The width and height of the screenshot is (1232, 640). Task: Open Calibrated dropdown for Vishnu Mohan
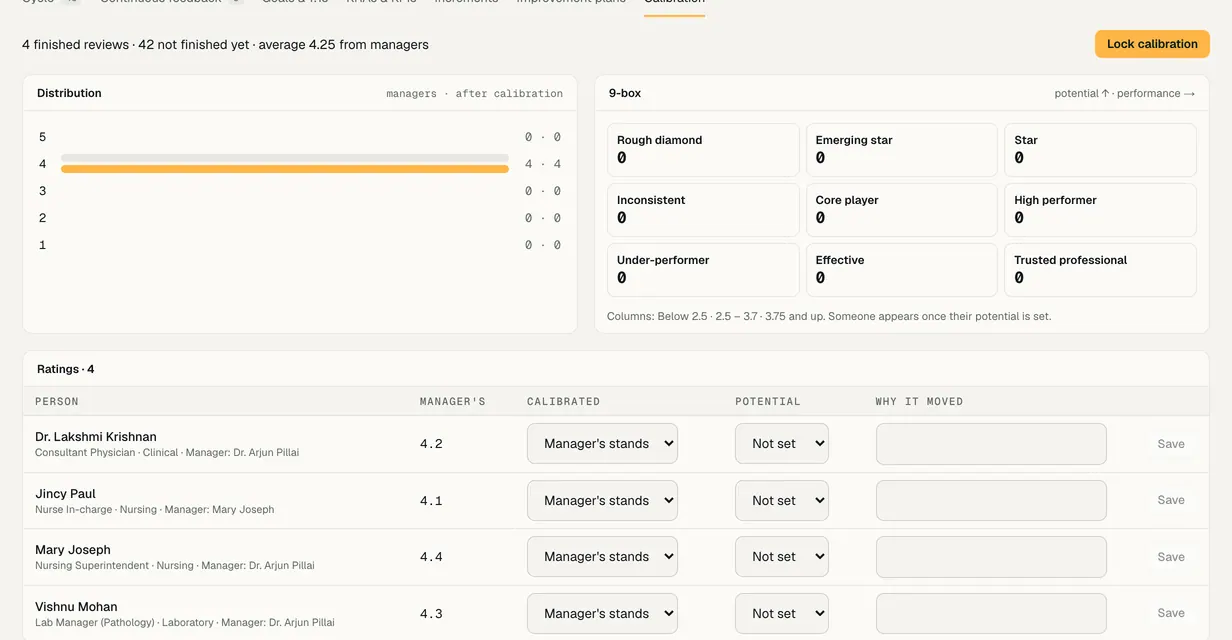(602, 613)
